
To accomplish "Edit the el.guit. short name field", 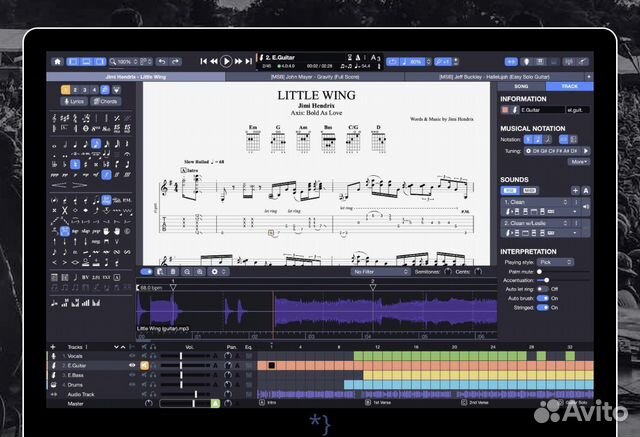I will [578, 110].
